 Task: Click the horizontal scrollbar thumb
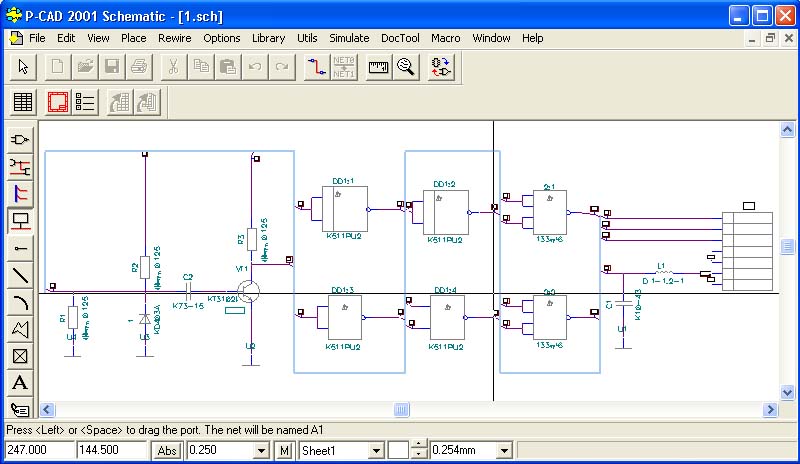coord(402,409)
